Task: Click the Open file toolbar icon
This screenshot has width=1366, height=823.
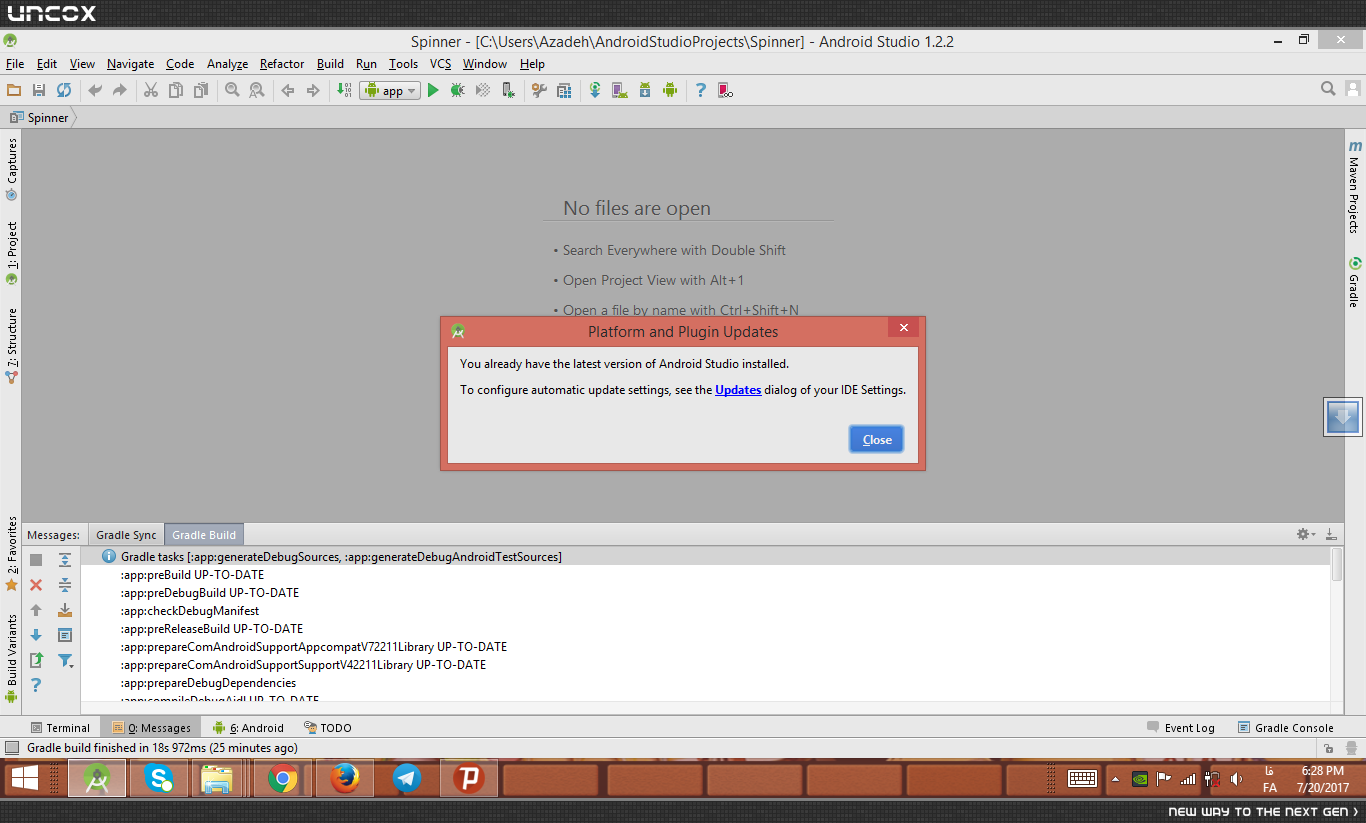Action: pyautogui.click(x=14, y=90)
